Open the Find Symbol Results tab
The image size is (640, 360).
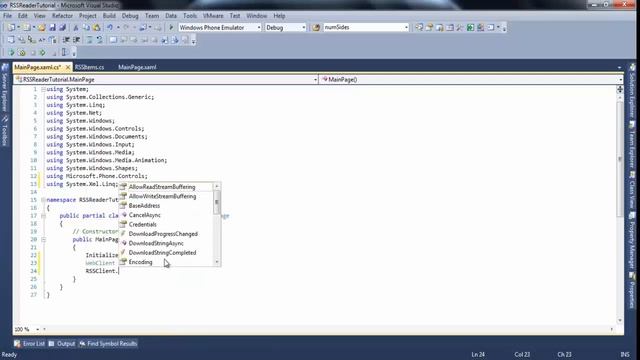tap(108, 344)
